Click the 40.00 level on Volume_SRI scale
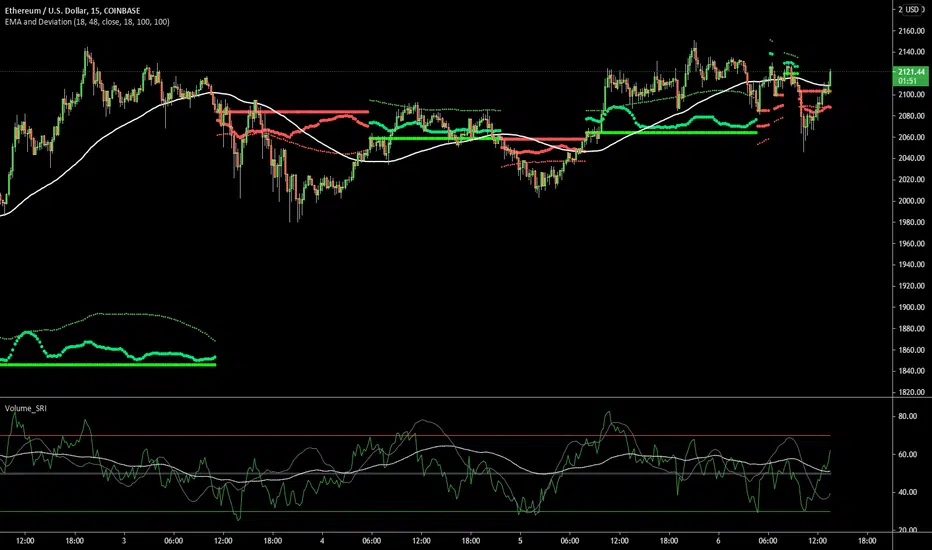The image size is (932, 550). (x=907, y=492)
